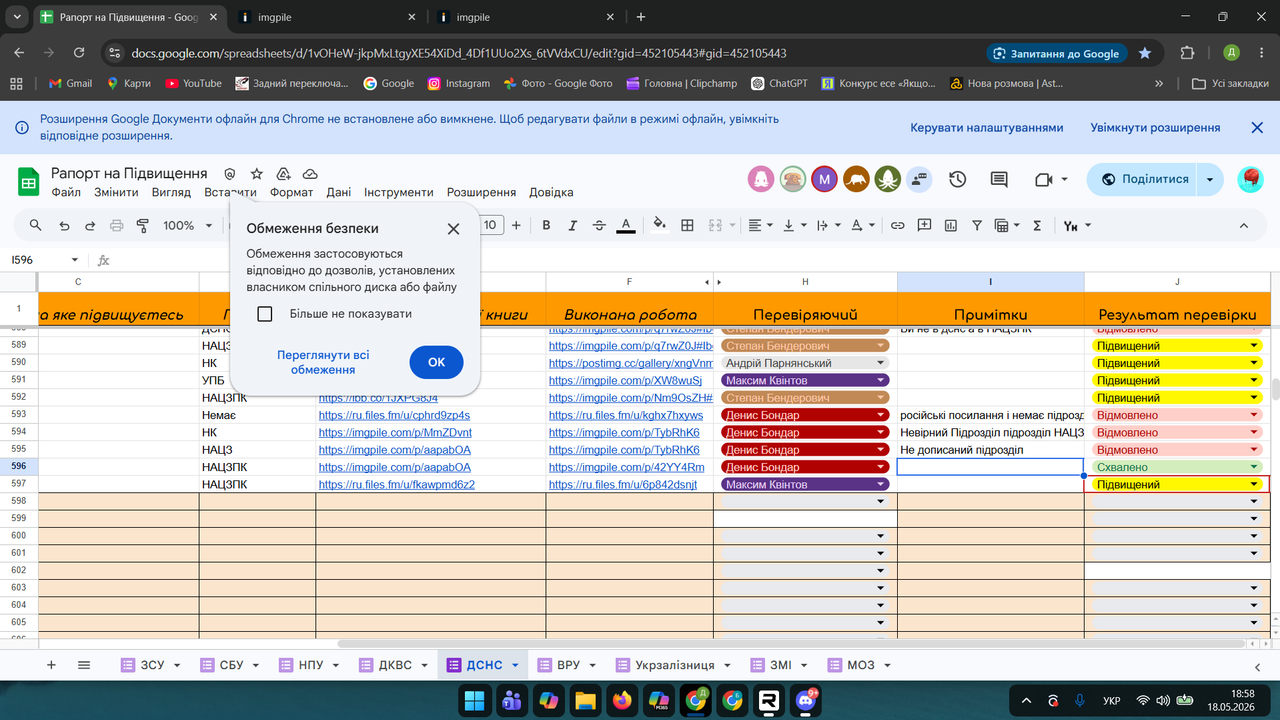Undo the last action
Screen dimensions: 1280x720
pos(64,226)
